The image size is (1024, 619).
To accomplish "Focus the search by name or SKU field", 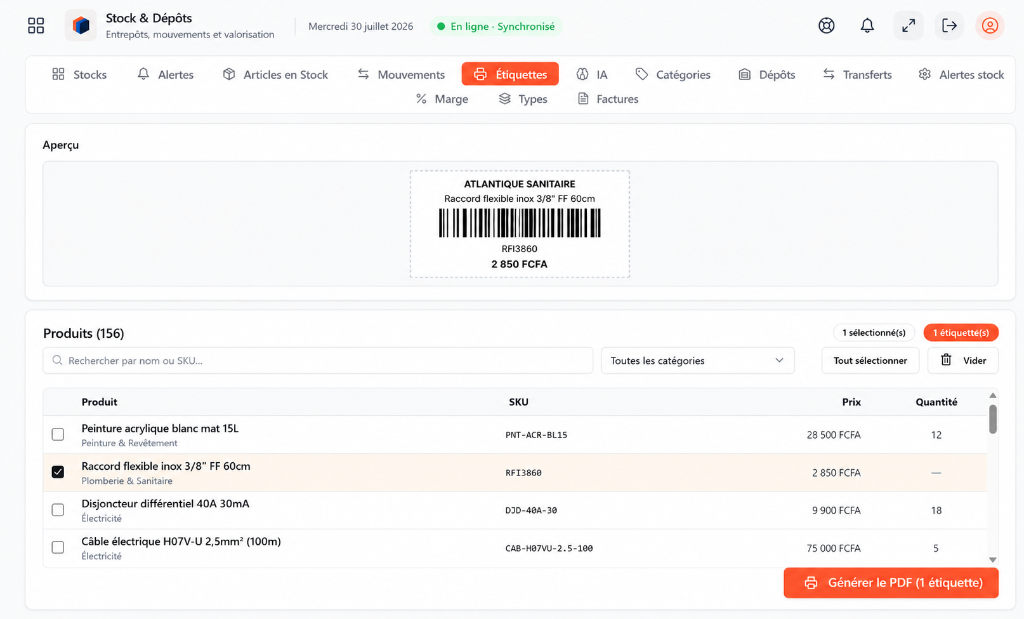I will (318, 360).
